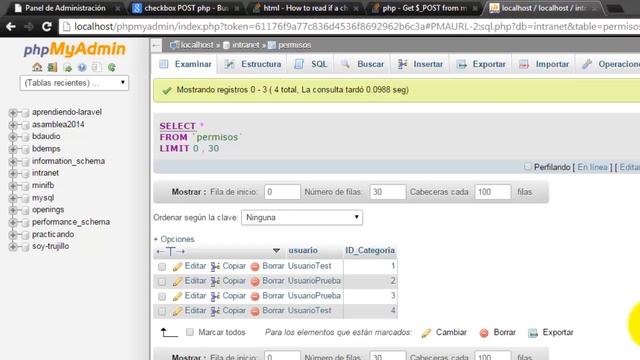Open the help question-mark icon in sidebar
This screenshot has height=360, width=640.
tap(82, 67)
